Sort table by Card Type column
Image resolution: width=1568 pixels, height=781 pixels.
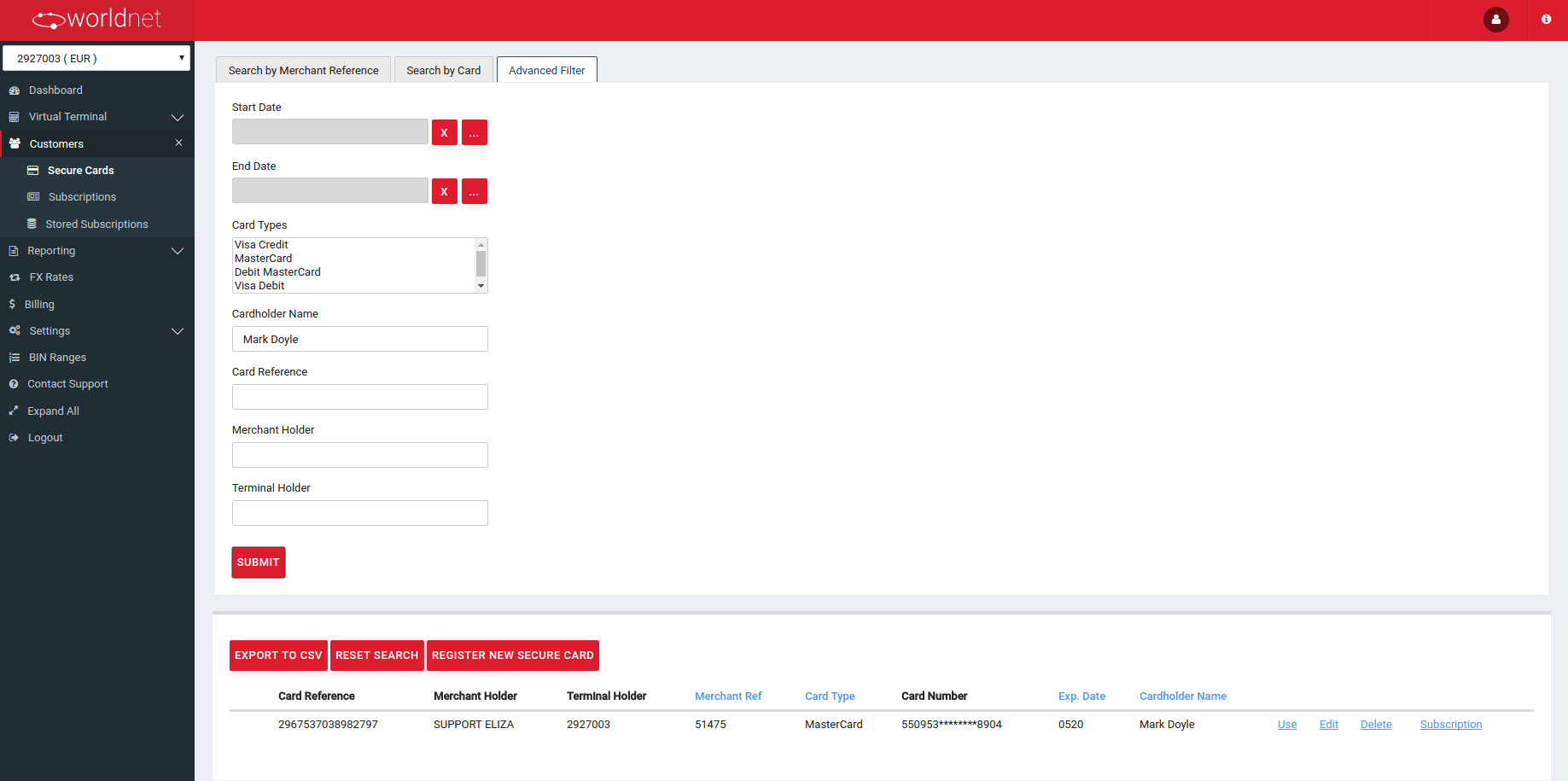(x=830, y=696)
